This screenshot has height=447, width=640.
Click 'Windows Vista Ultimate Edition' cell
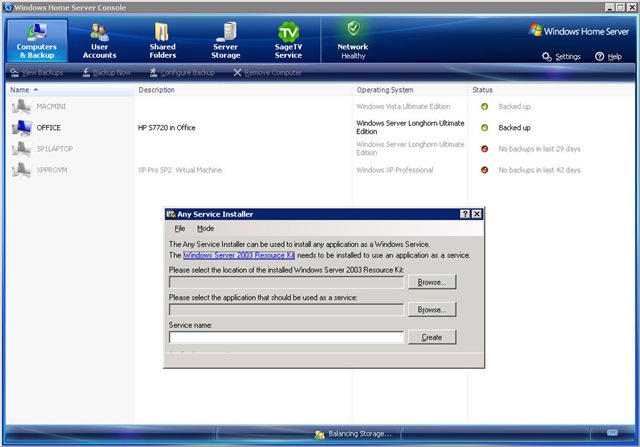pos(403,107)
